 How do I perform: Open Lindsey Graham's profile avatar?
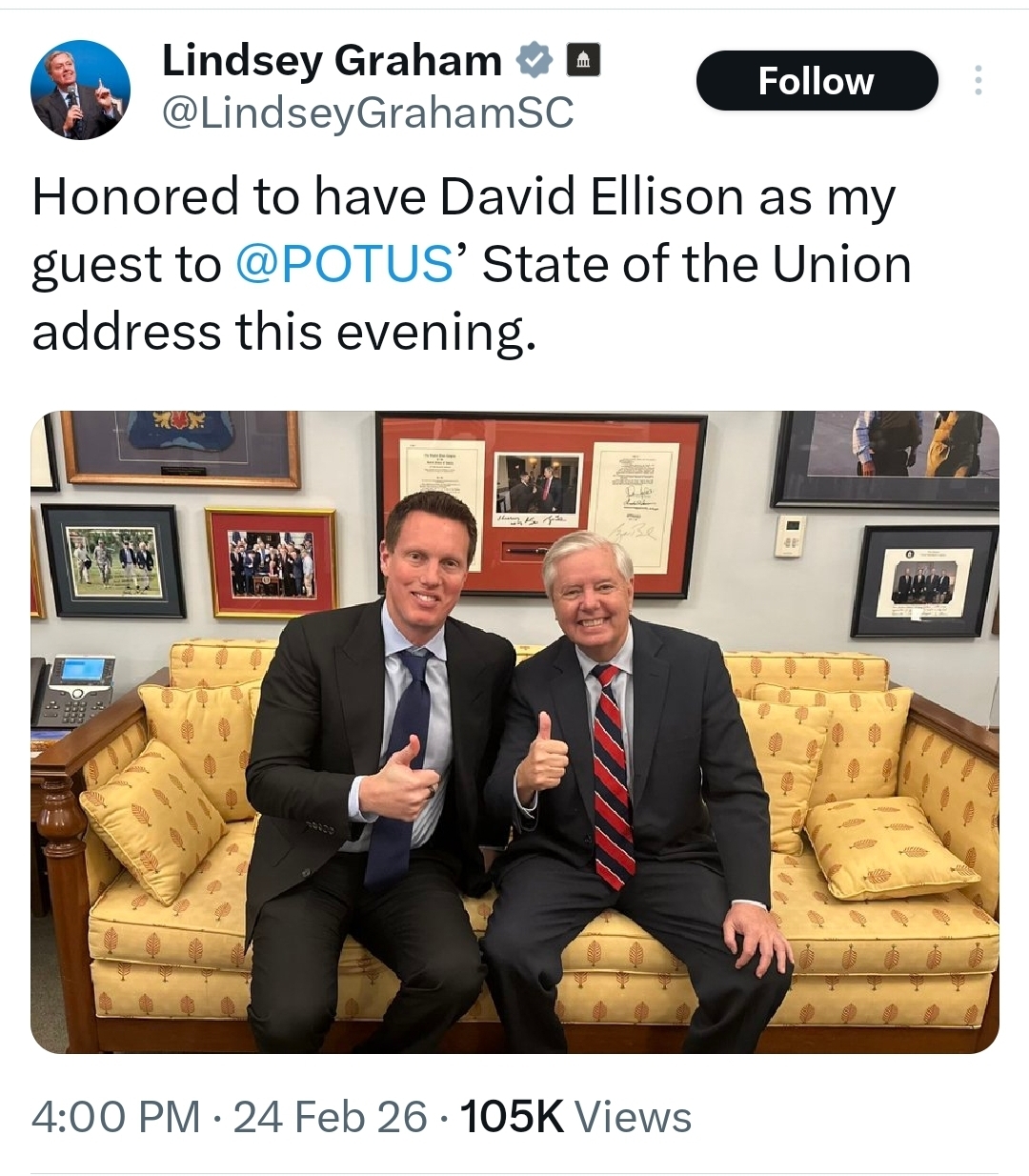pyautogui.click(x=80, y=90)
